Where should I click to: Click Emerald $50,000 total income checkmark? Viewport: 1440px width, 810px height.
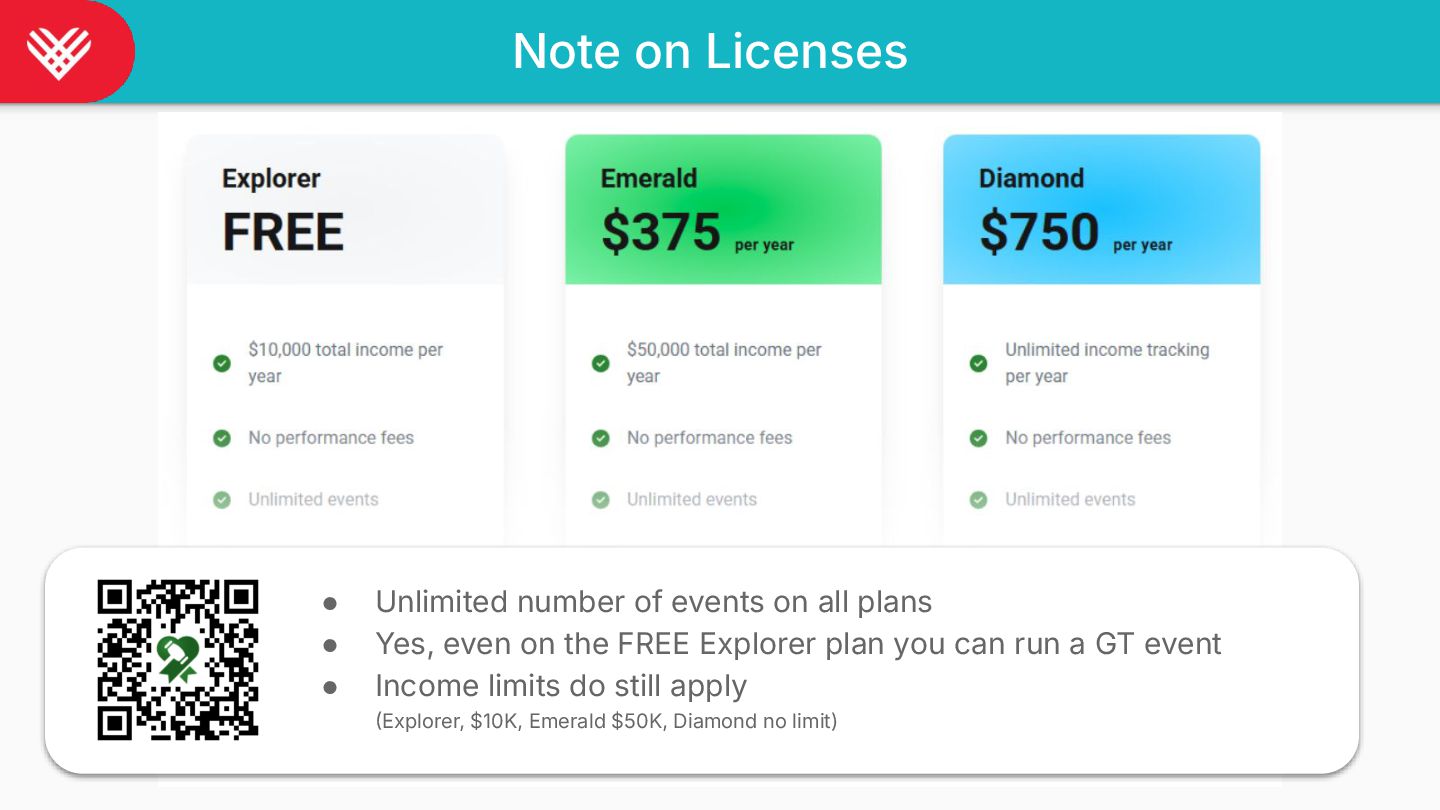click(x=601, y=363)
